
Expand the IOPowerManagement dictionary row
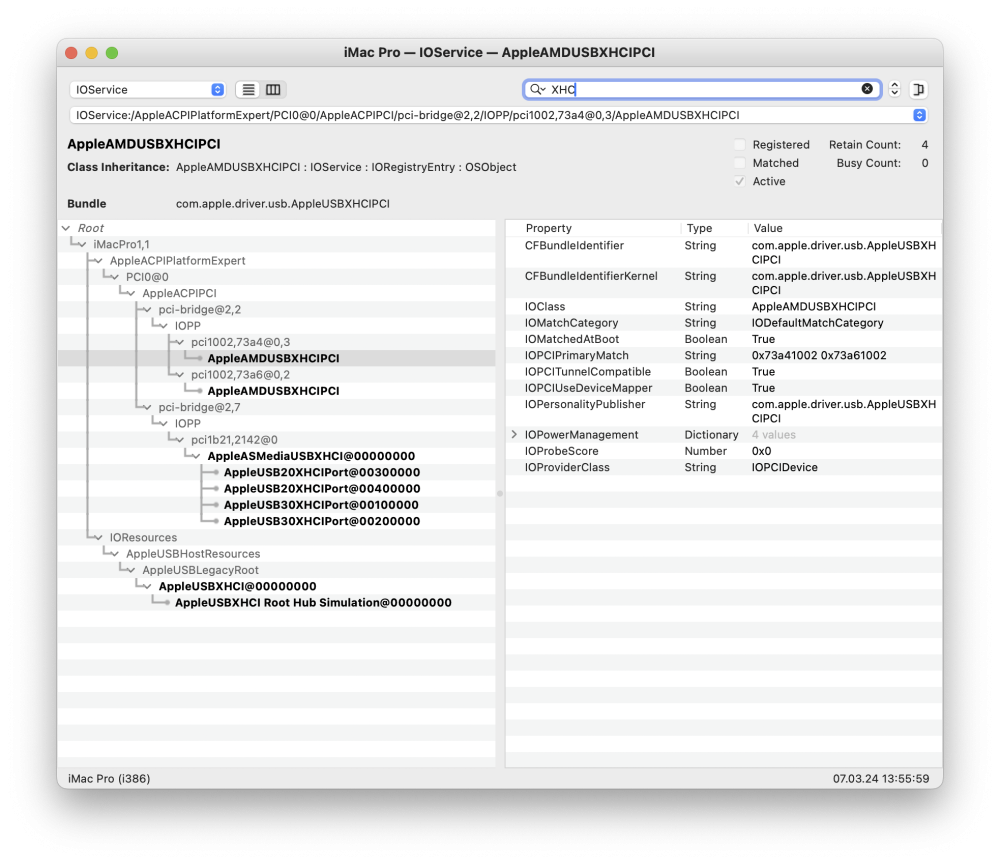coord(514,435)
